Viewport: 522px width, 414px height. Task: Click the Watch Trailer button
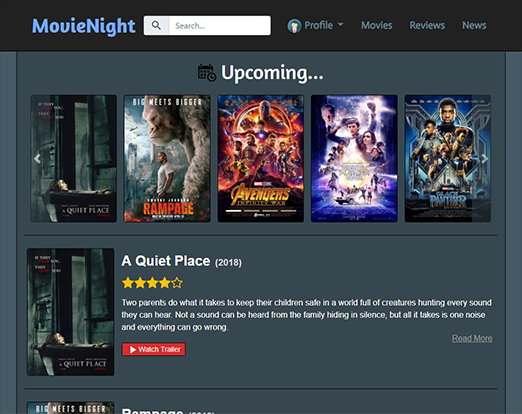(x=154, y=349)
